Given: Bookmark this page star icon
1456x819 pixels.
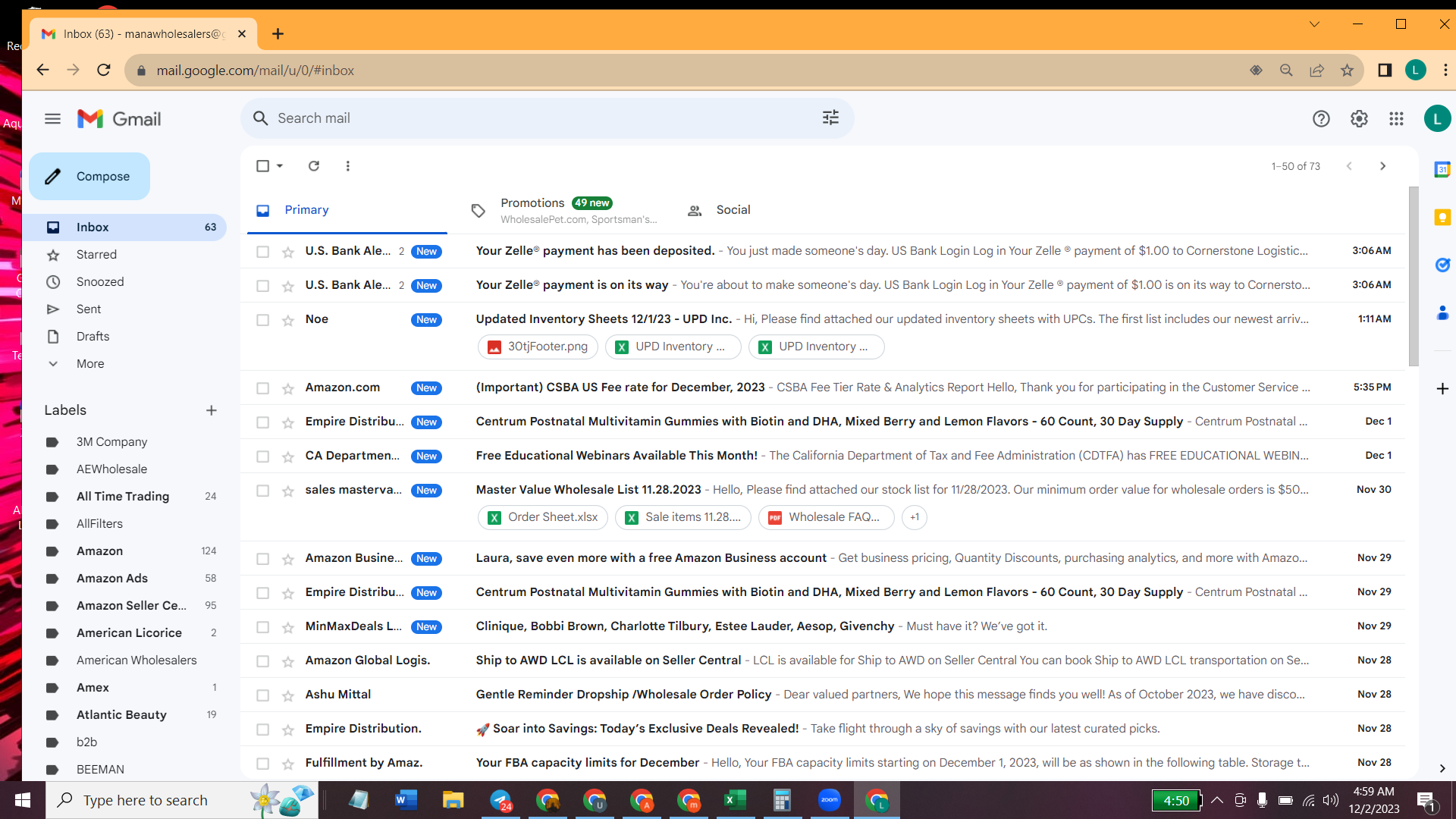Looking at the screenshot, I should [1347, 70].
